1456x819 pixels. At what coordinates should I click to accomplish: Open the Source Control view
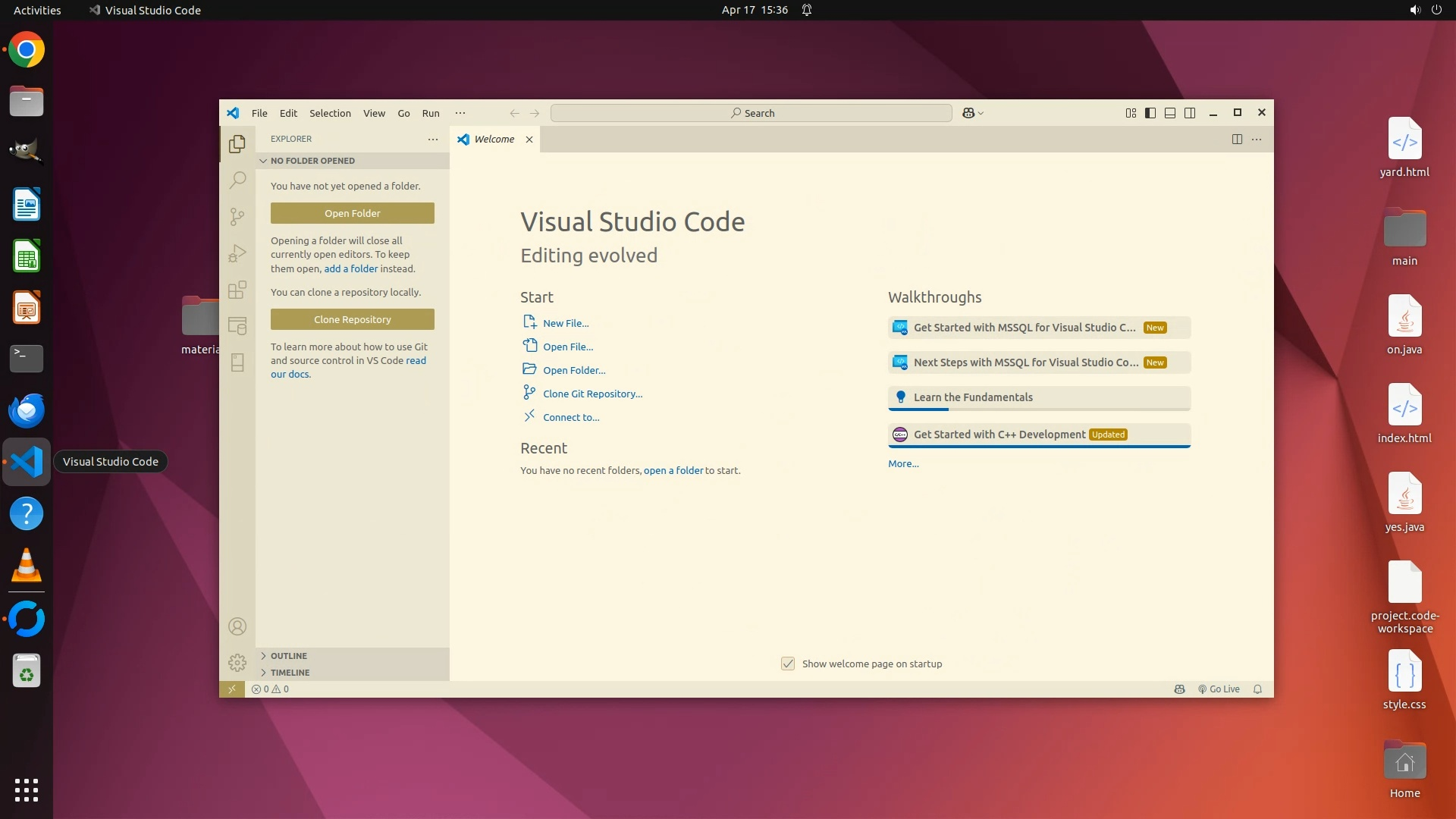[x=237, y=217]
